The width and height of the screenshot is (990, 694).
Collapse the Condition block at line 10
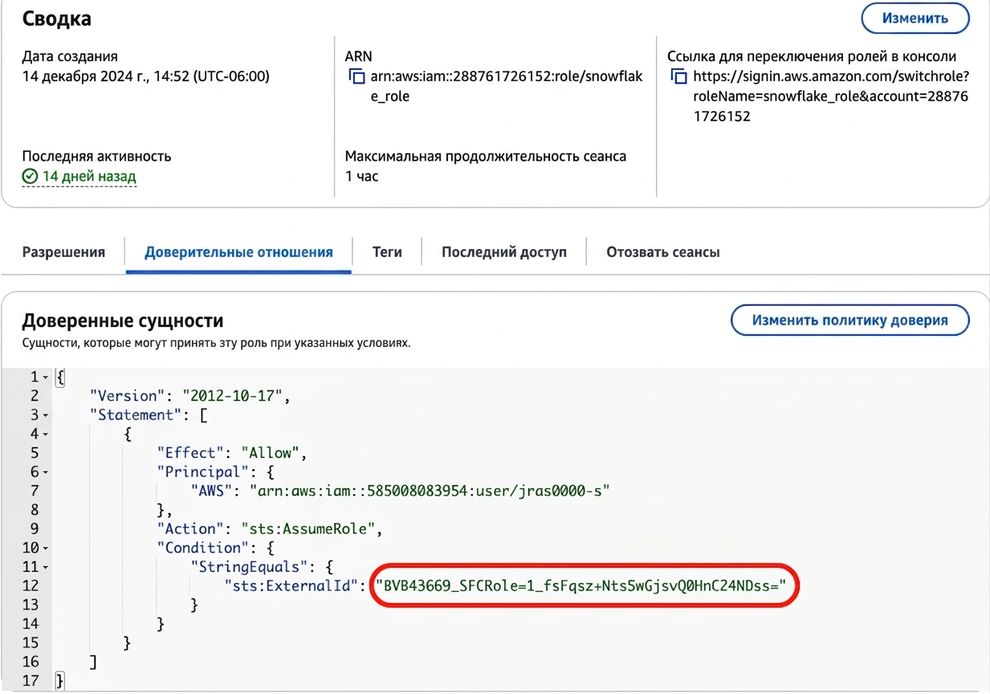pyautogui.click(x=45, y=548)
